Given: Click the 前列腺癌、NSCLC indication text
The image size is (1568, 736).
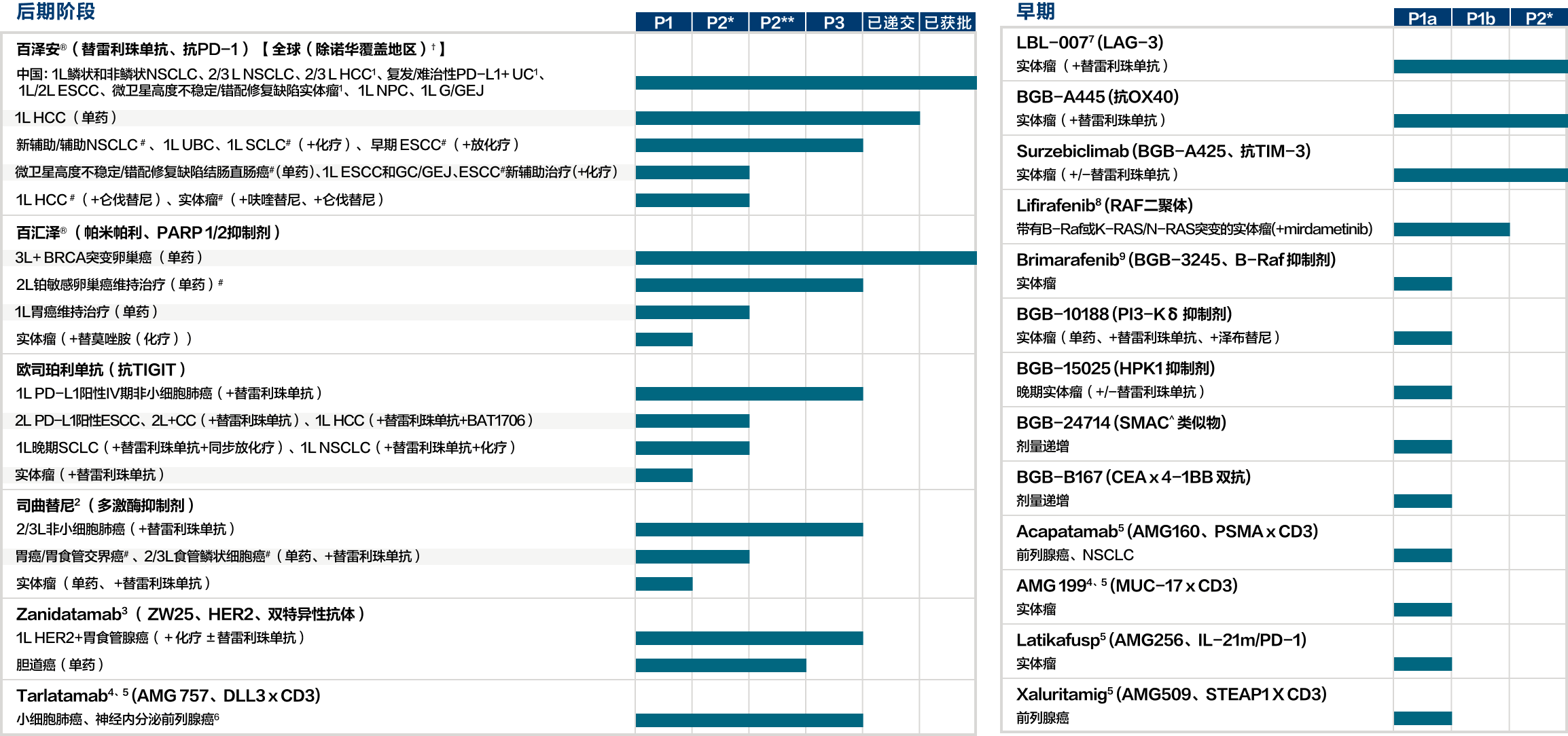Looking at the screenshot, I should pyautogui.click(x=1075, y=555).
